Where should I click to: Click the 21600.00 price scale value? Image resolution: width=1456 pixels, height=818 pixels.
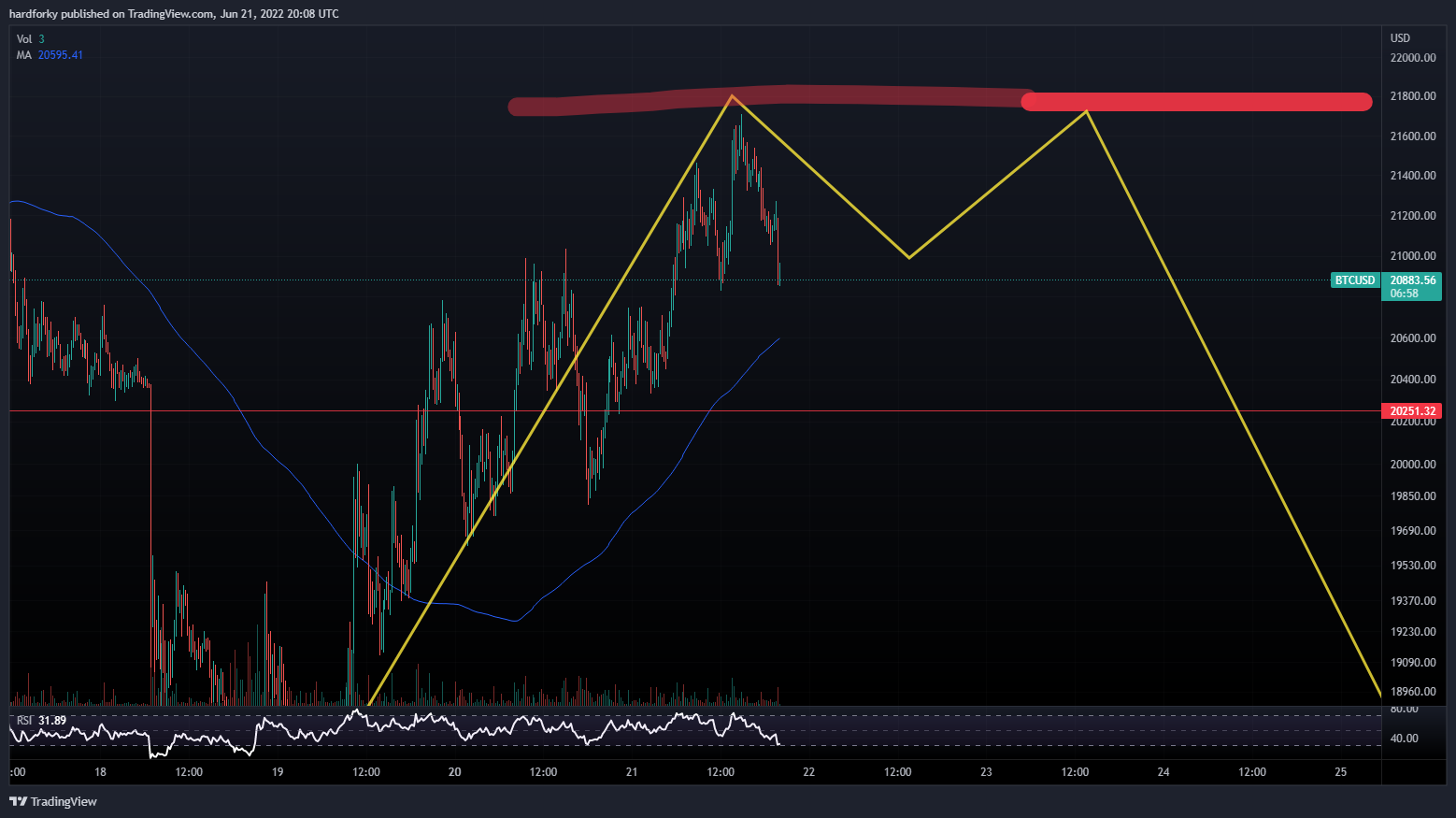[1413, 136]
